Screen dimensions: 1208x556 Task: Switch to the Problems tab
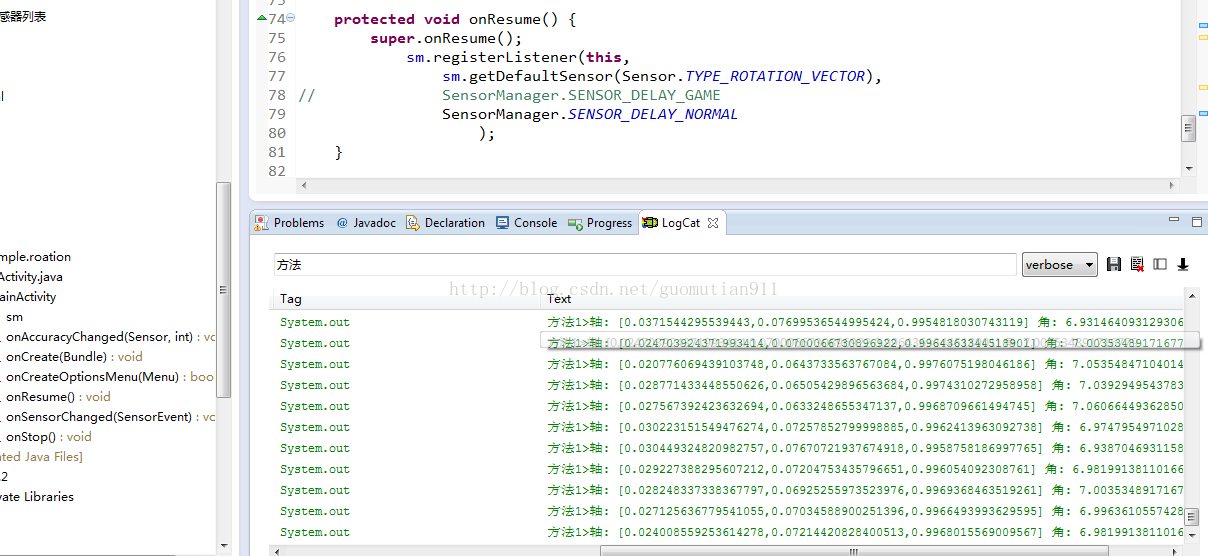pyautogui.click(x=290, y=223)
